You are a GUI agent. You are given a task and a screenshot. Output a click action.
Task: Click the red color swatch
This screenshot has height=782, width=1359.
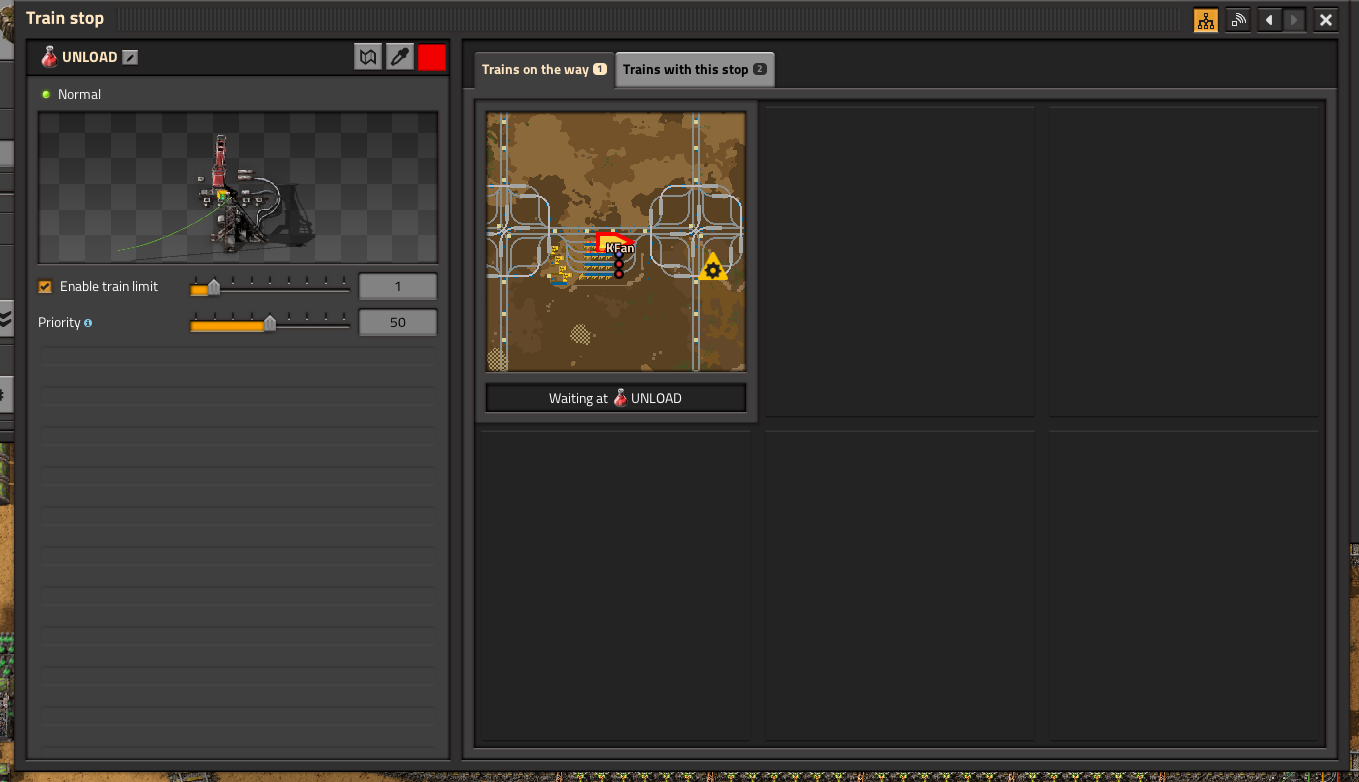(x=432, y=57)
